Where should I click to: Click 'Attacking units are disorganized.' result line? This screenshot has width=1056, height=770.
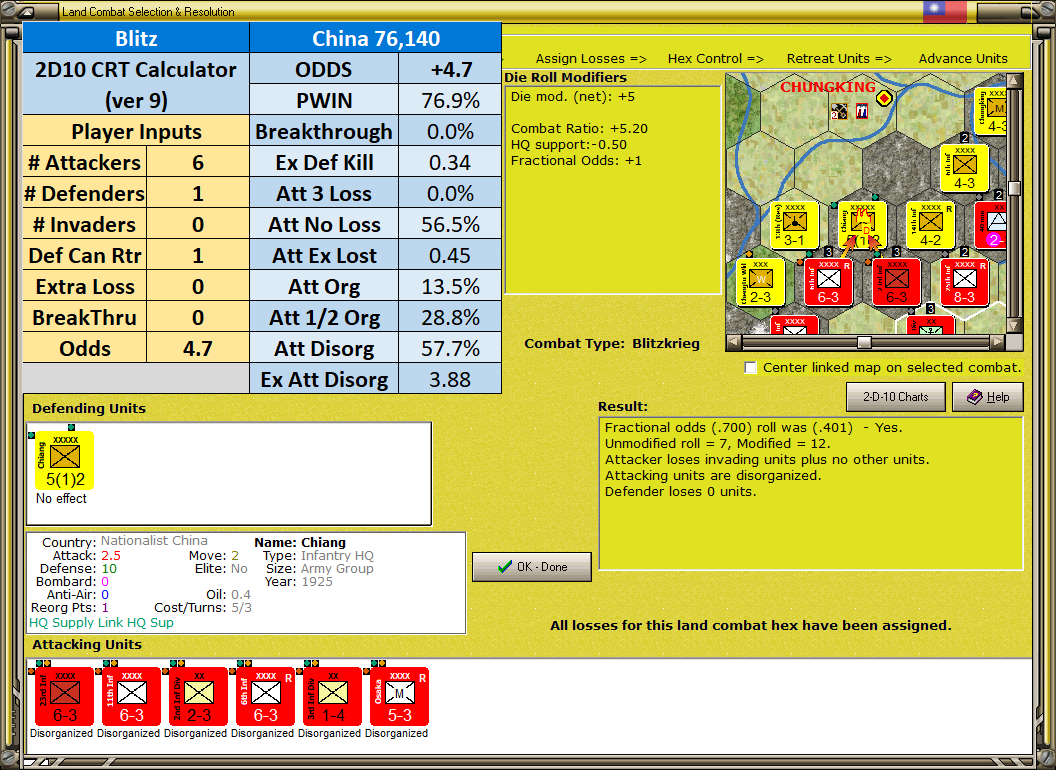coord(713,476)
